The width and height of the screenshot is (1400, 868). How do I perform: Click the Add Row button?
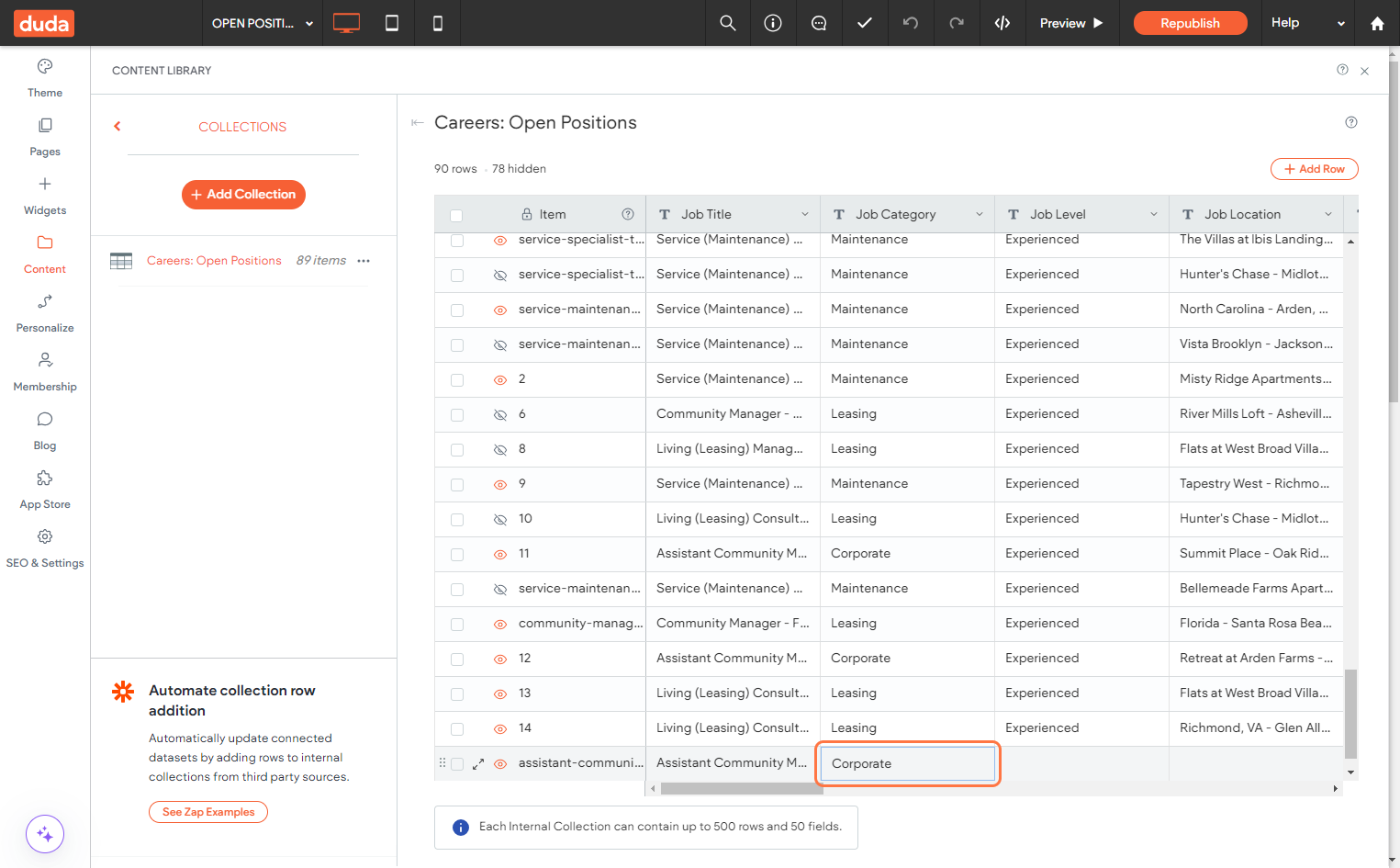coord(1314,169)
